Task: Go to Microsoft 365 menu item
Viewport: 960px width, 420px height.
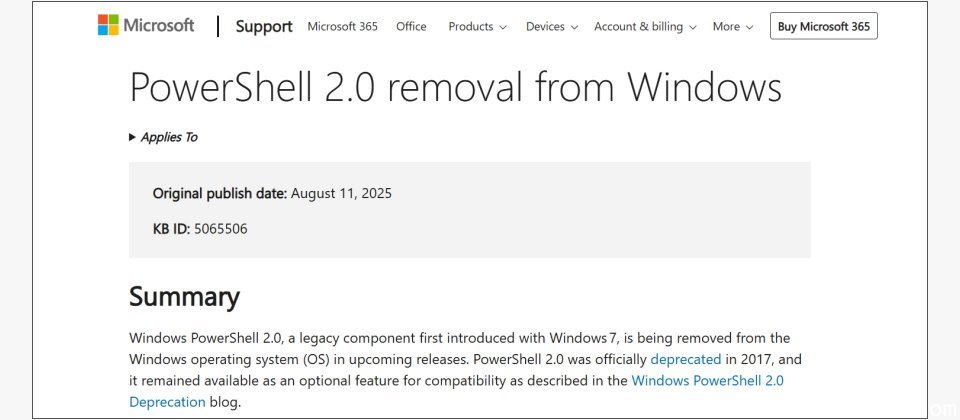Action: pos(342,27)
